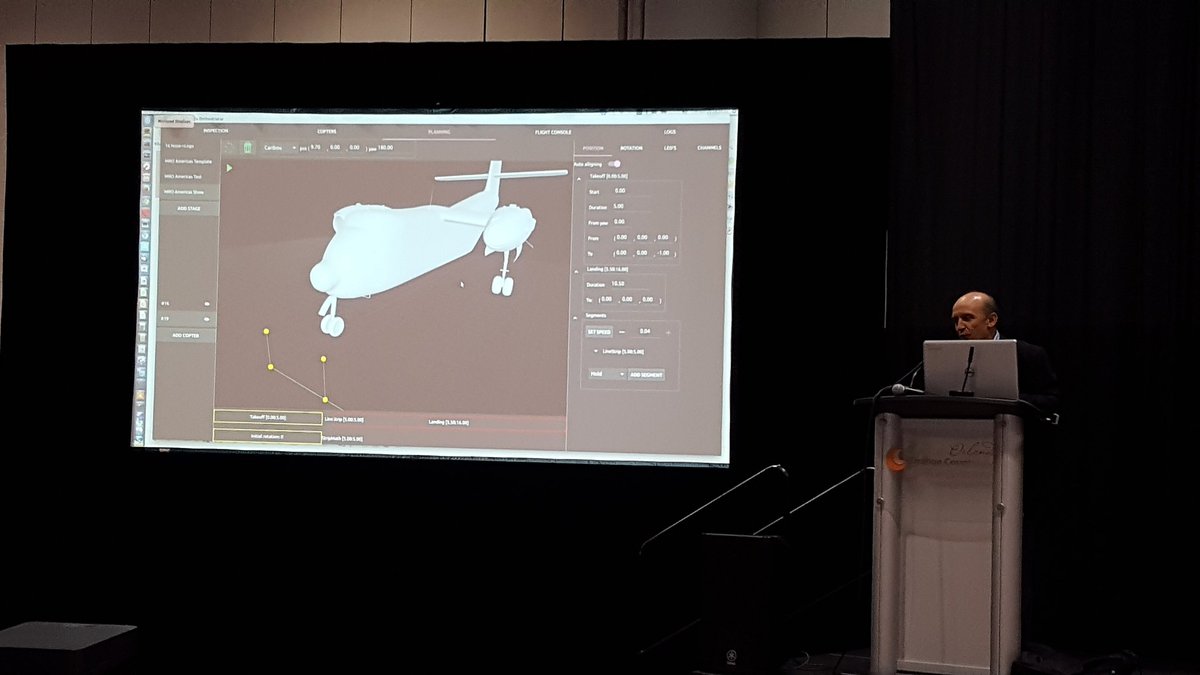Screen dimensions: 1200x675
Task: Switch to the LED'S sub-tab
Action: pos(670,148)
